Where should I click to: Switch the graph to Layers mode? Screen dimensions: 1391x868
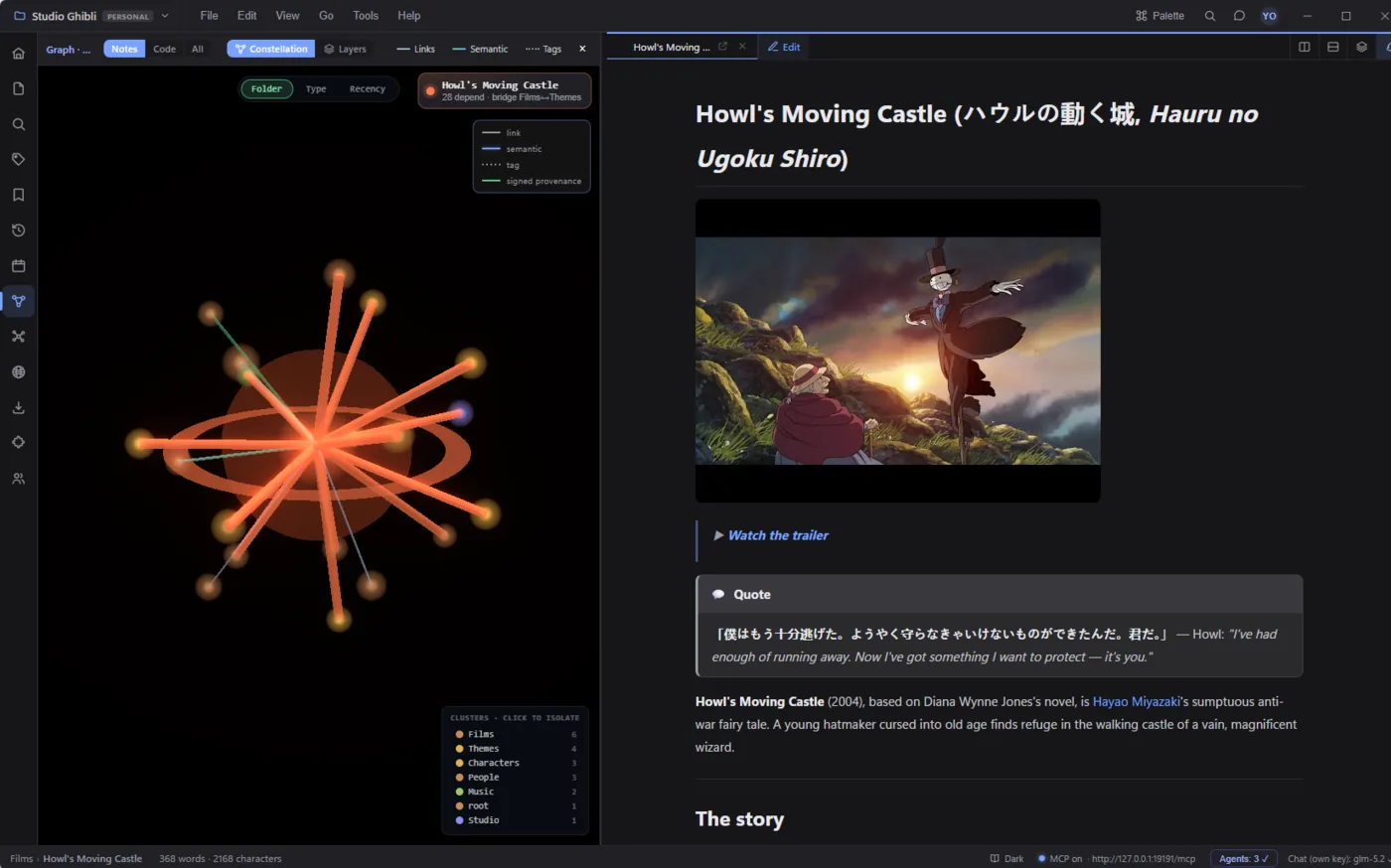pos(345,49)
